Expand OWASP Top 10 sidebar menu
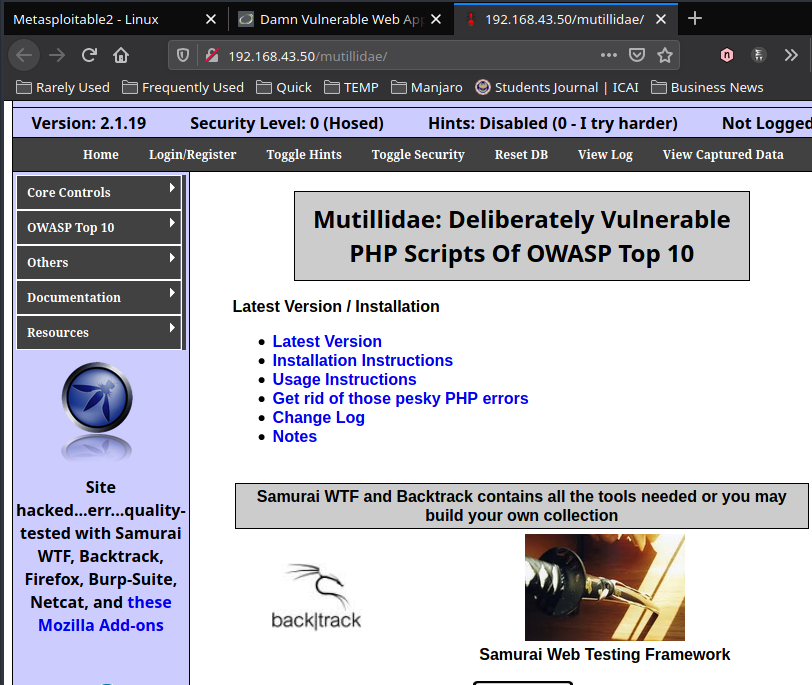Image resolution: width=812 pixels, height=685 pixels. point(98,227)
